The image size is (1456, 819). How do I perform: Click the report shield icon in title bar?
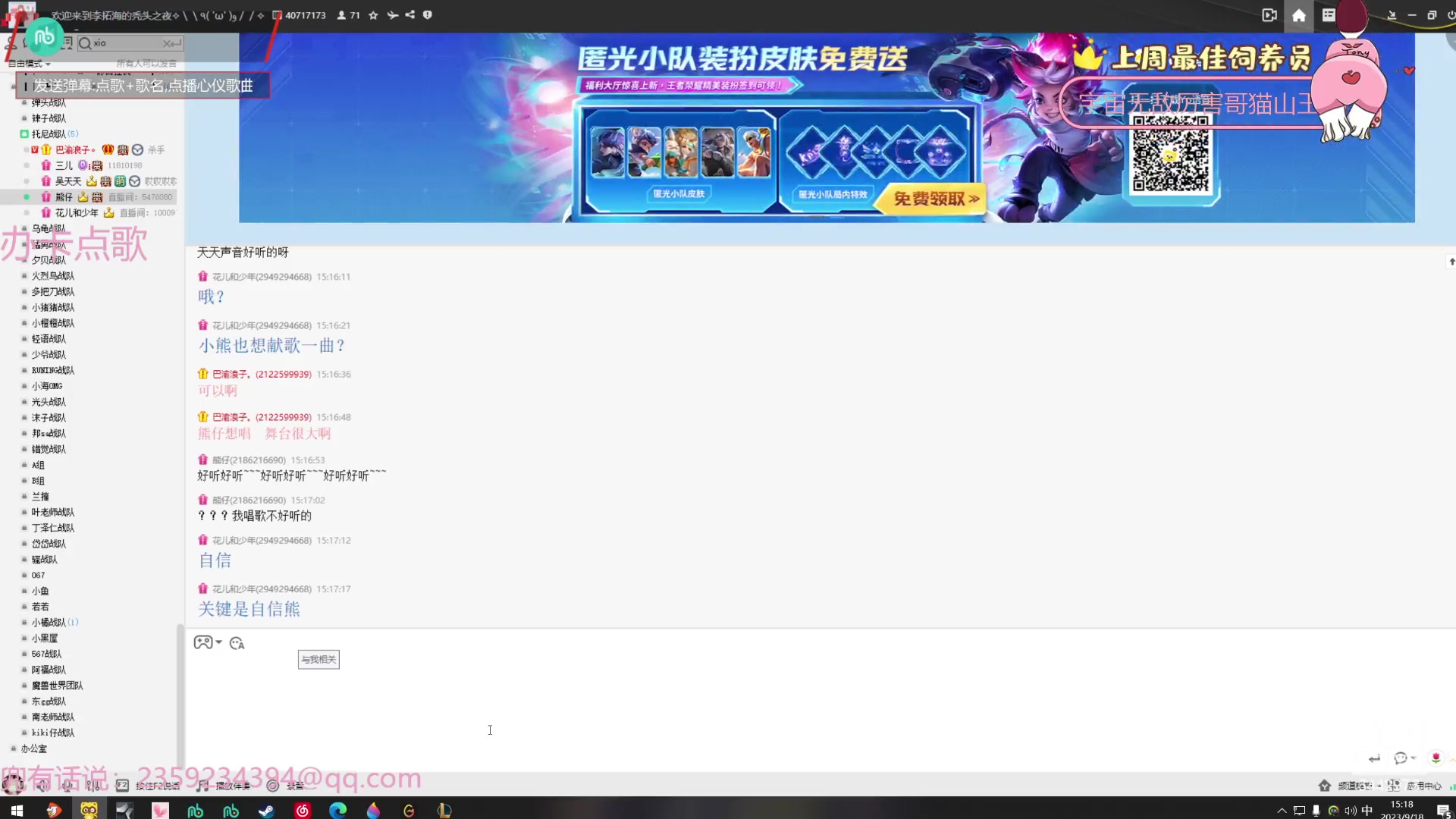(x=428, y=14)
